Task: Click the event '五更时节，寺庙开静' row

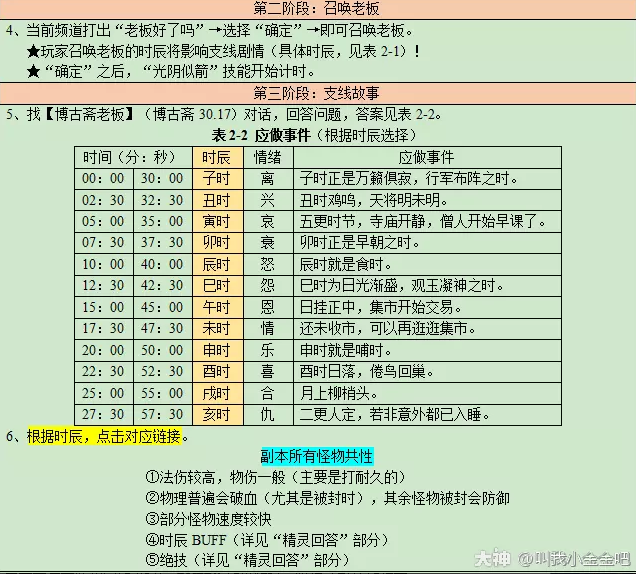Action: click(x=428, y=221)
